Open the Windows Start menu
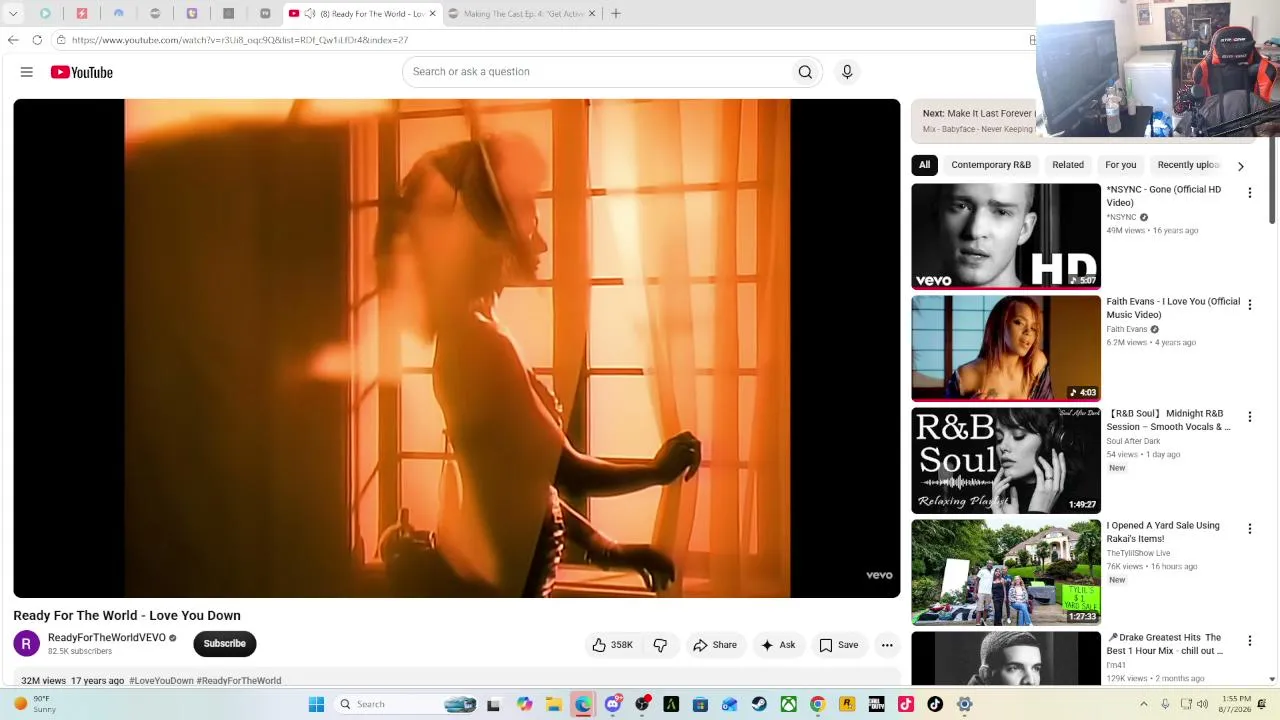 coord(316,704)
